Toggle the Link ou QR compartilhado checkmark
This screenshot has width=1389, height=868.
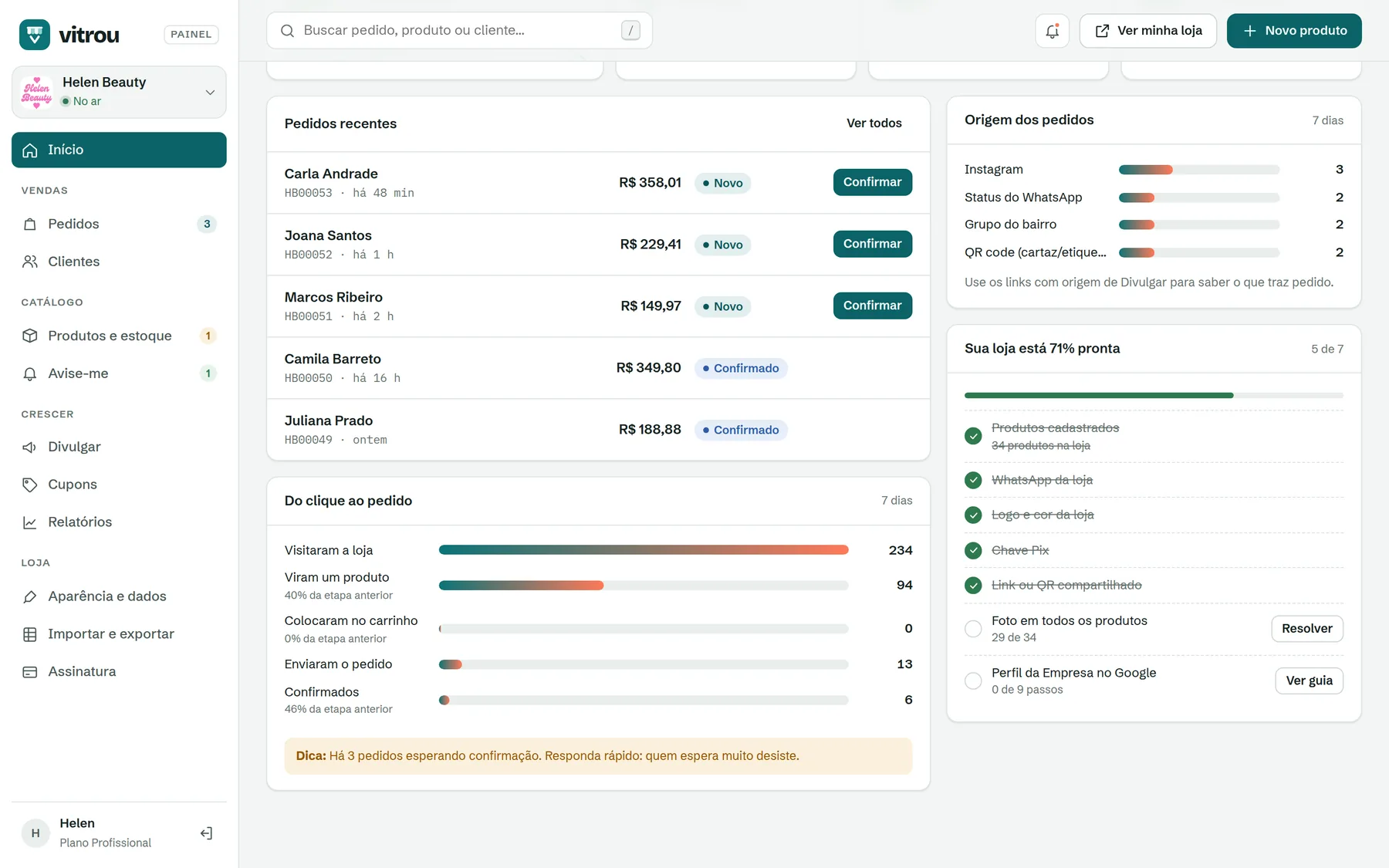pyautogui.click(x=973, y=585)
